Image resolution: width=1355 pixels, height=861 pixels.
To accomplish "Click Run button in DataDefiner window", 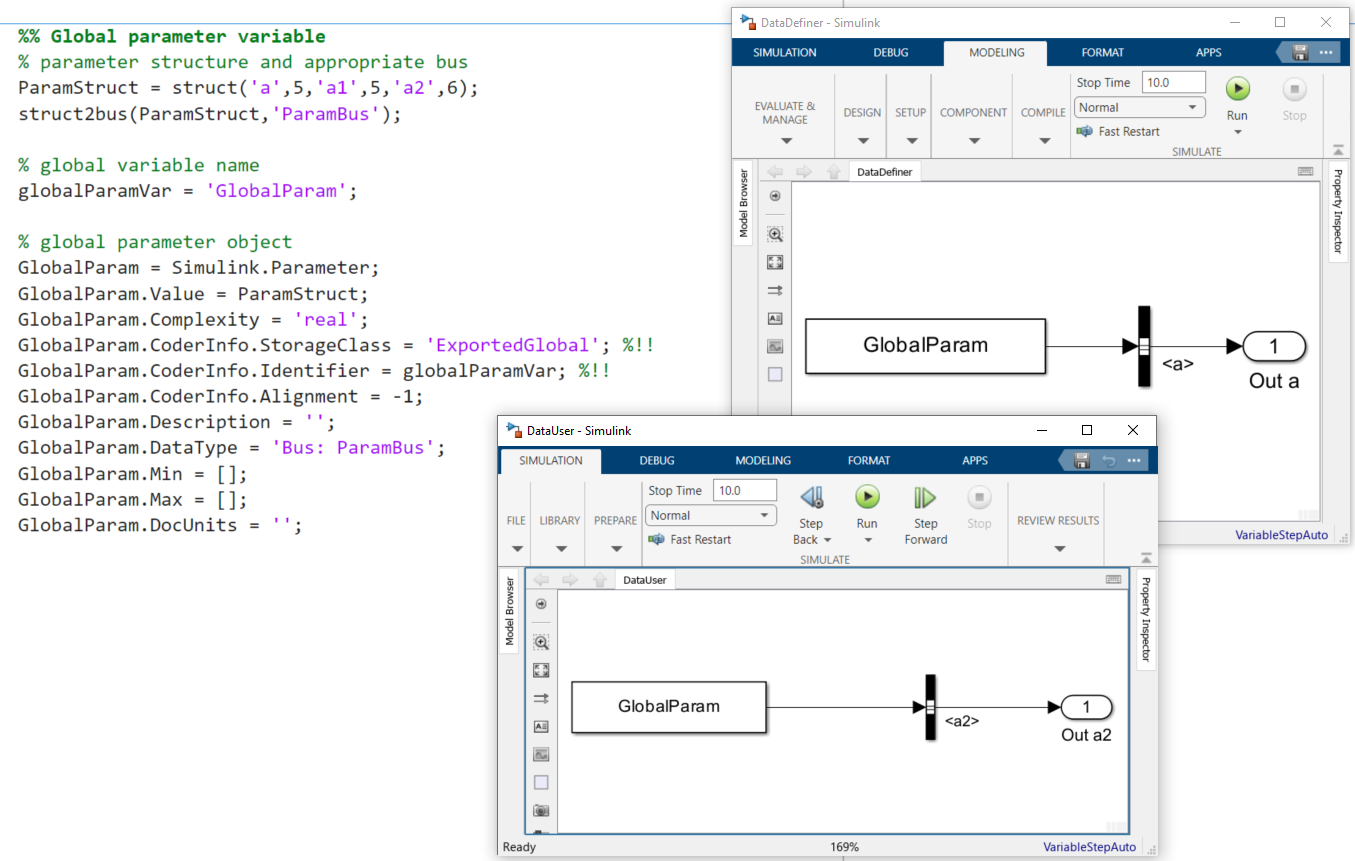I will click(x=1238, y=89).
